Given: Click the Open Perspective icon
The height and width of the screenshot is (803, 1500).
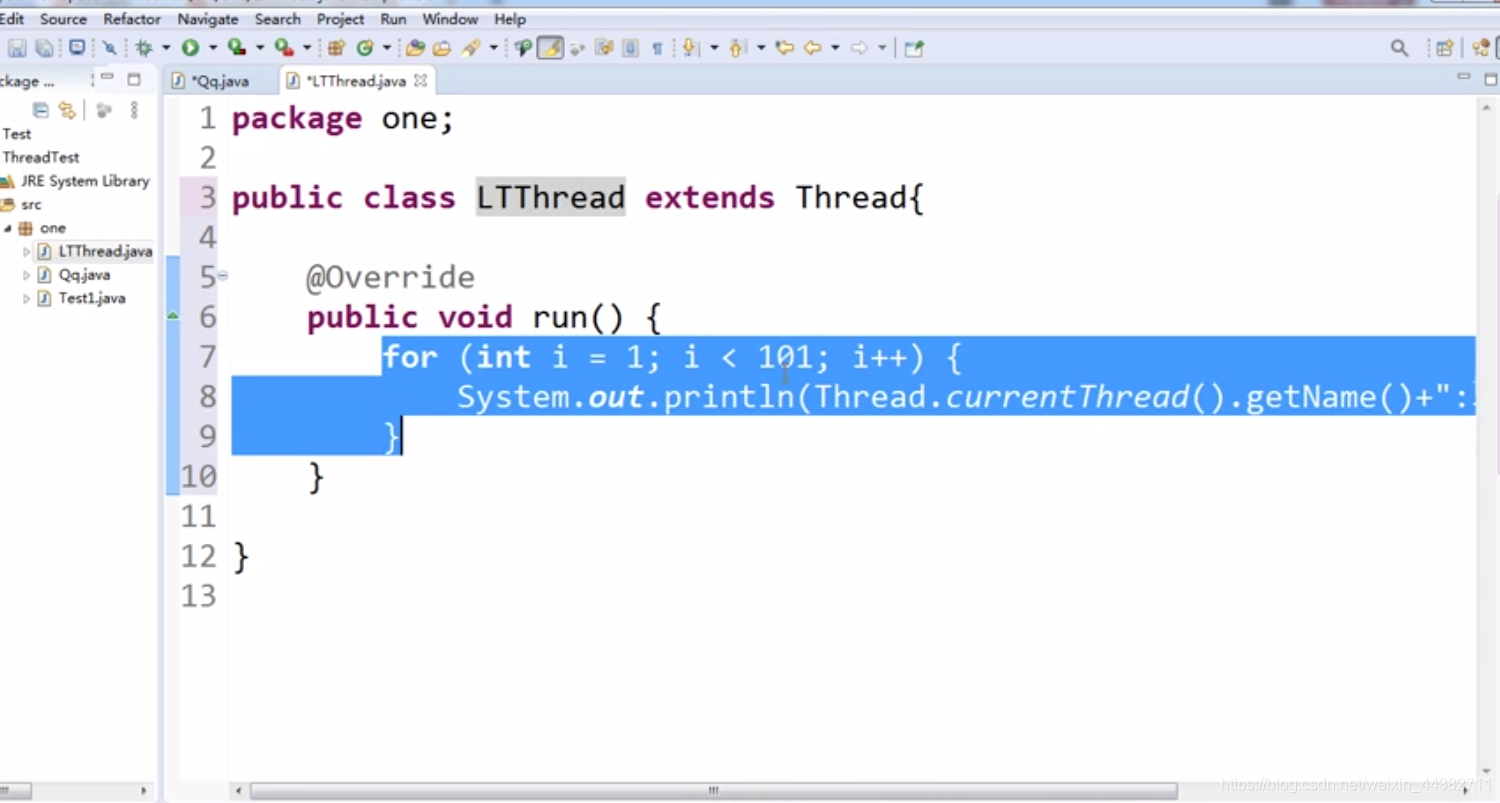Looking at the screenshot, I should [1444, 48].
